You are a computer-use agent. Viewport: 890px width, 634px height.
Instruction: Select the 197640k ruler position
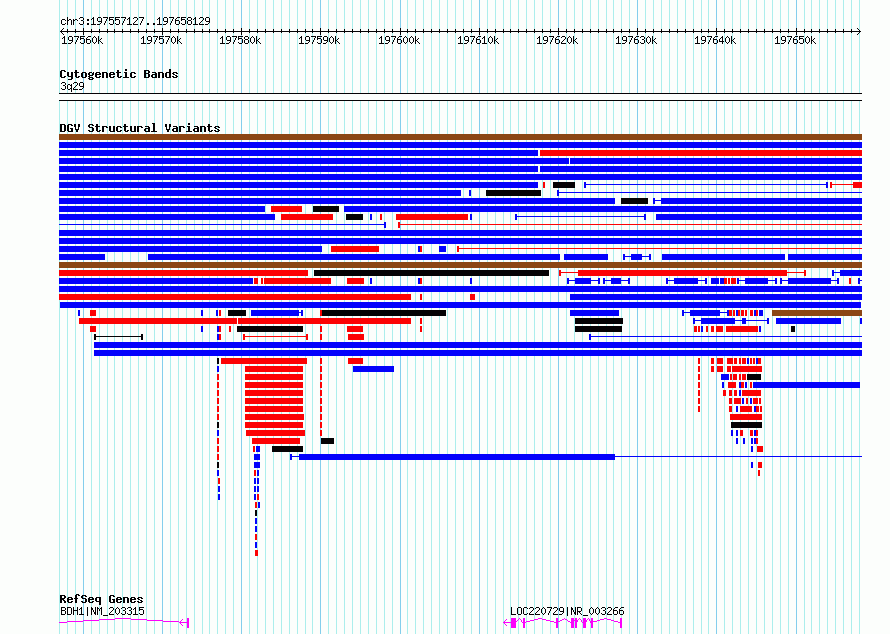click(715, 40)
